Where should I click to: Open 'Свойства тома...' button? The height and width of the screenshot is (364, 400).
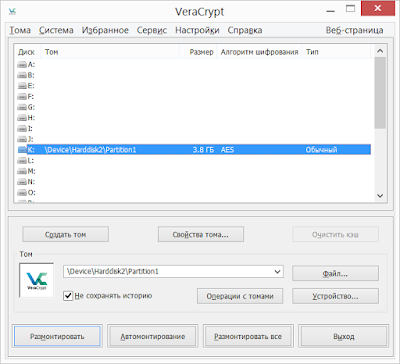[201, 234]
